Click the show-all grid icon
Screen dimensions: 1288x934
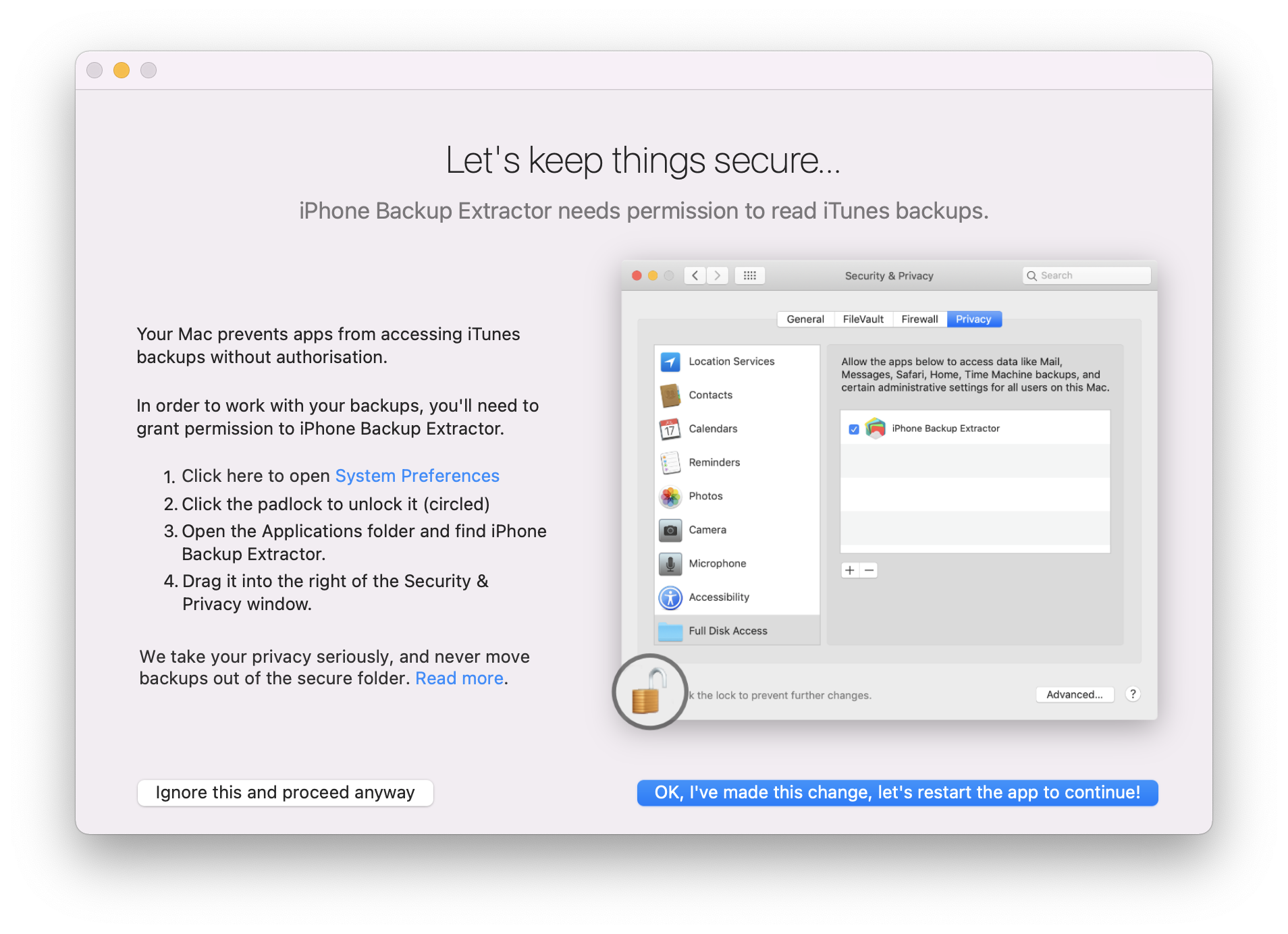pos(749,275)
